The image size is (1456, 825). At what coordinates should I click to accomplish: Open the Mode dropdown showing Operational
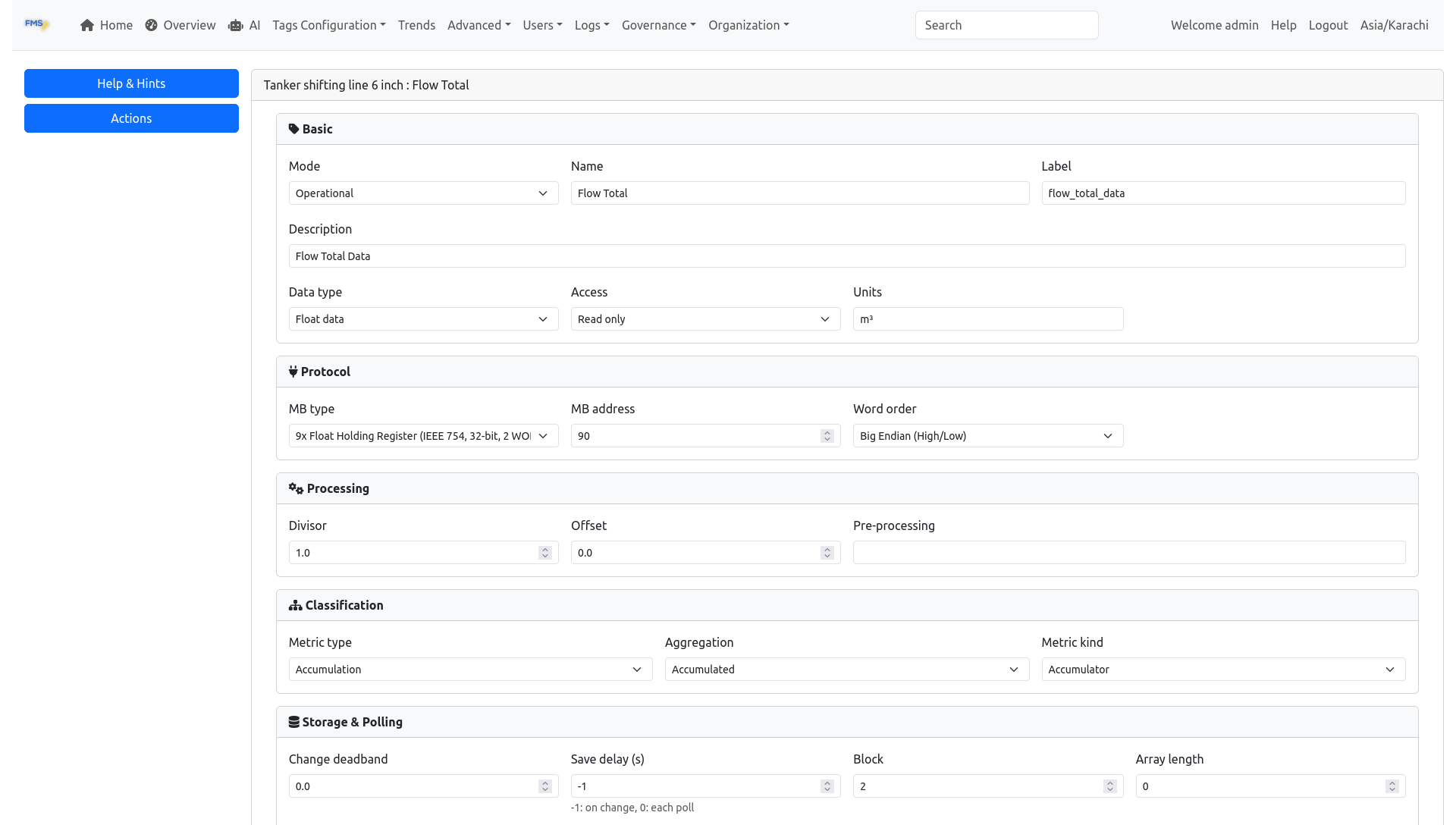pos(423,193)
